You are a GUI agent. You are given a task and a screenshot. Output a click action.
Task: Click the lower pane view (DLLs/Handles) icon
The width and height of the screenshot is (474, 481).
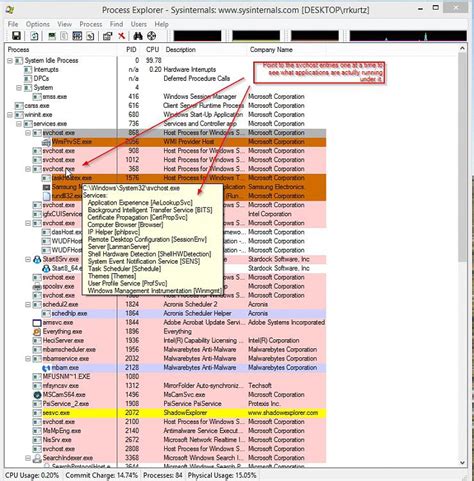[x=90, y=36]
